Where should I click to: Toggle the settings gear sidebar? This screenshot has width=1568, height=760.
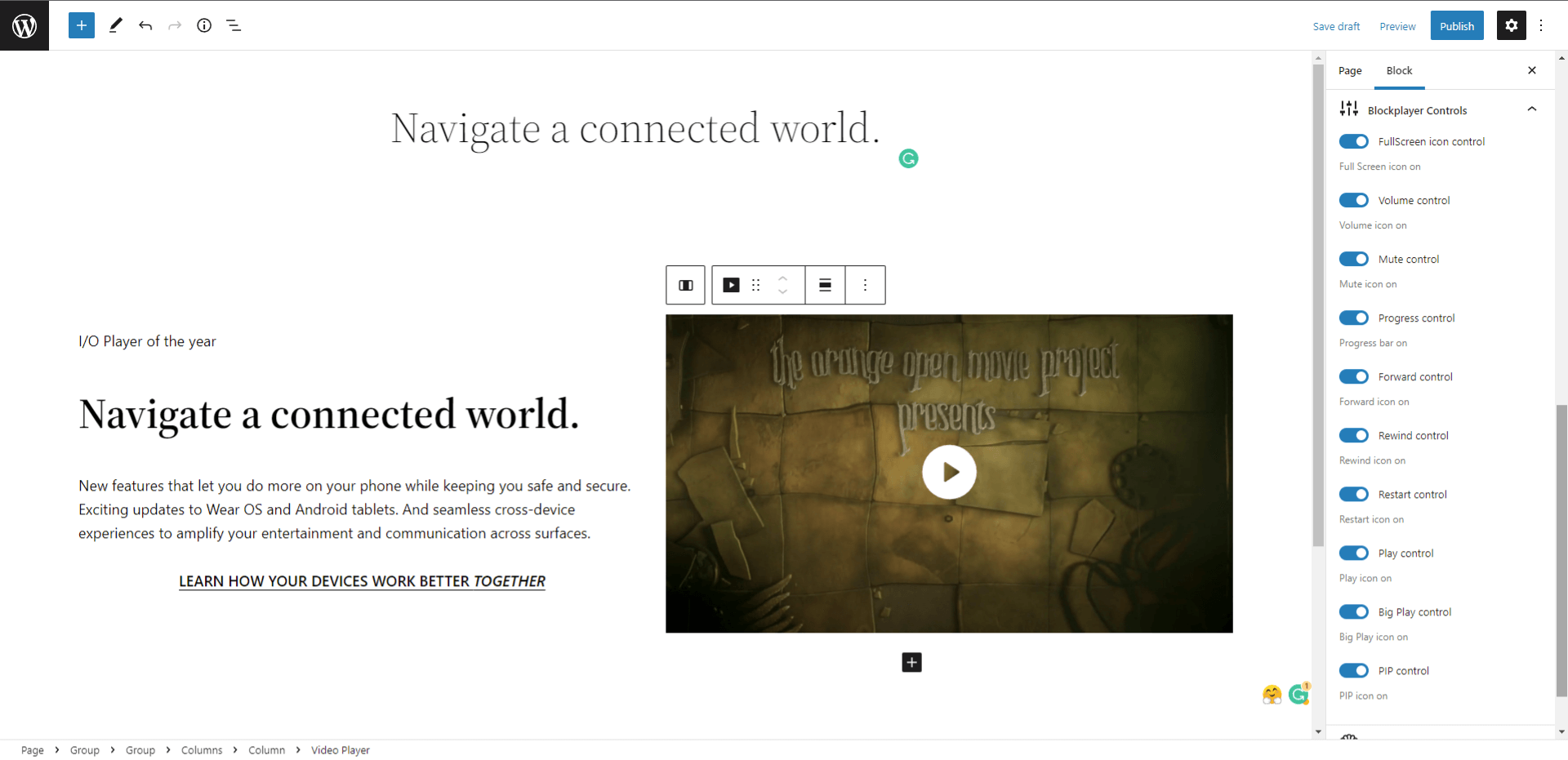click(1512, 25)
